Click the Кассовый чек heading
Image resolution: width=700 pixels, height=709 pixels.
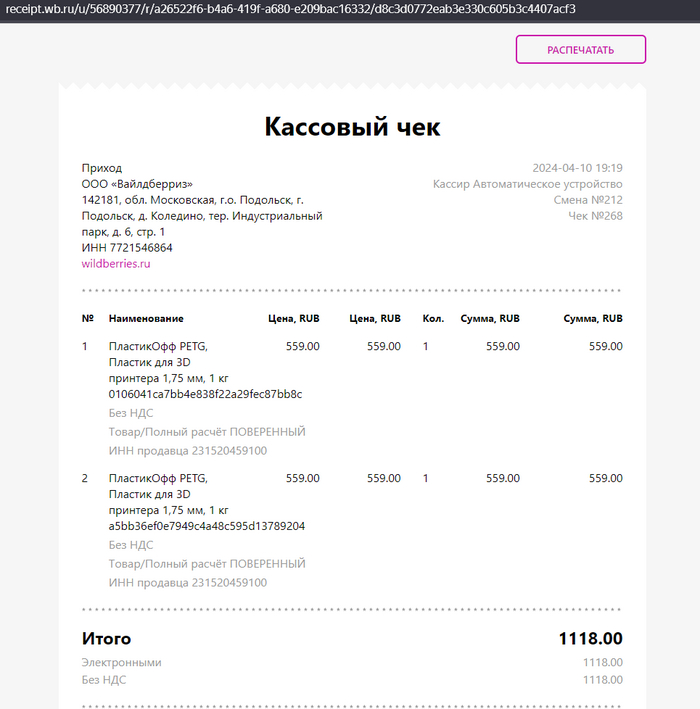tap(352, 126)
